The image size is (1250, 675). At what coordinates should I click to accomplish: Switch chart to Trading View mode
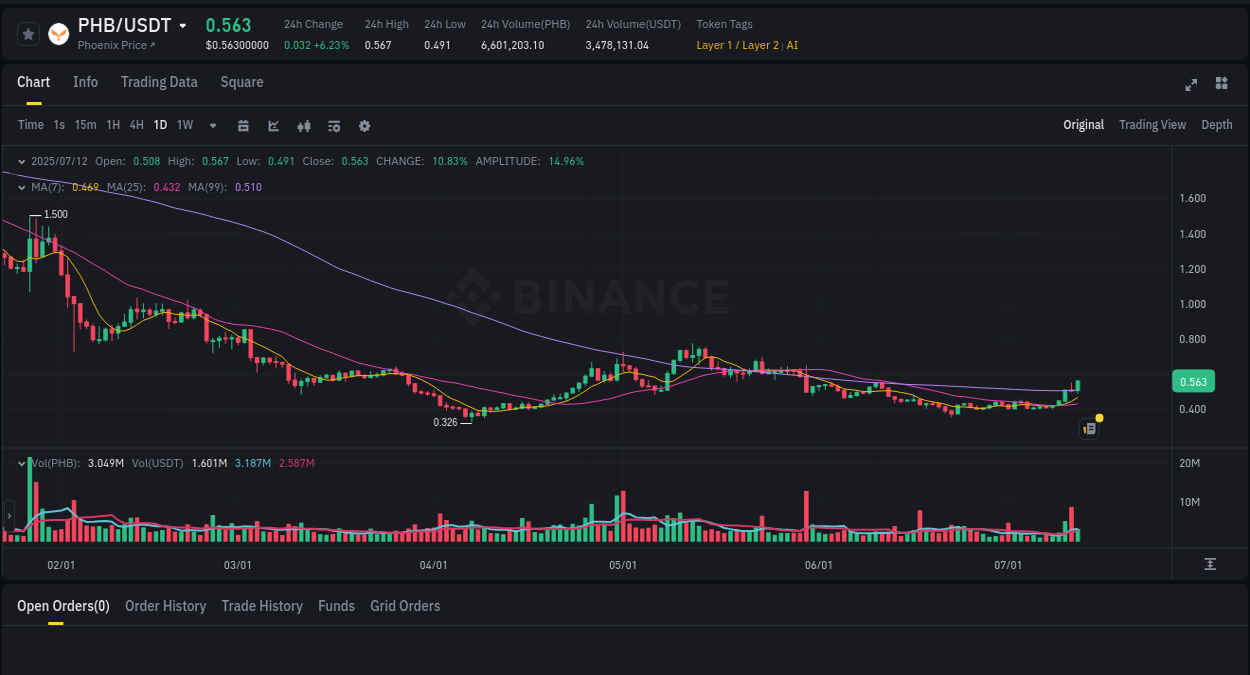(1152, 125)
